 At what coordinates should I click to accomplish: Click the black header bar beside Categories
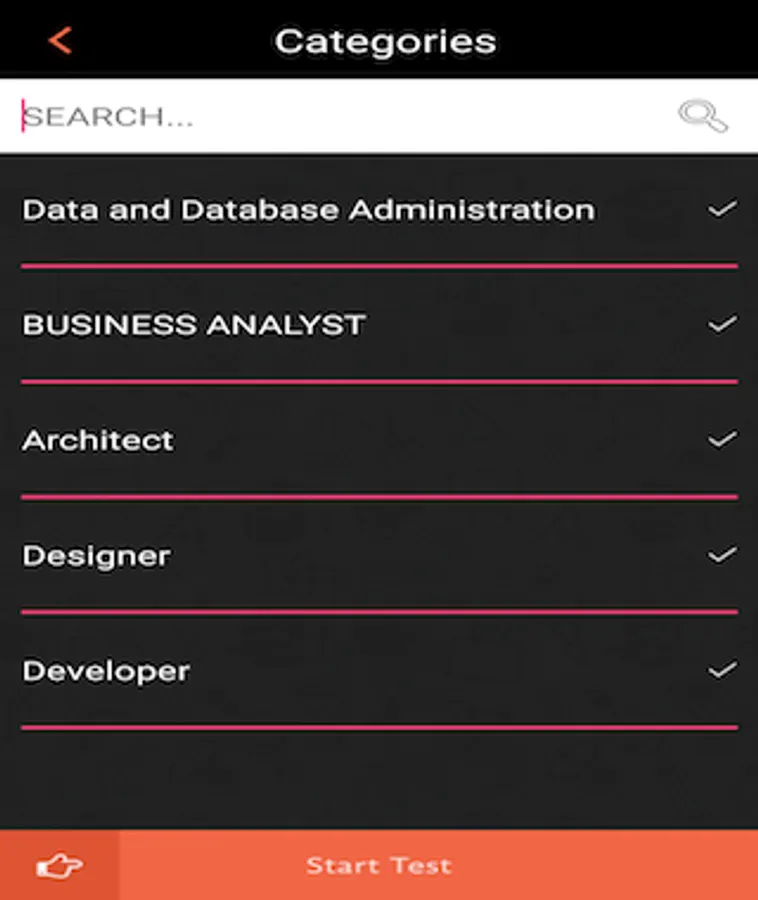pyautogui.click(x=625, y=39)
